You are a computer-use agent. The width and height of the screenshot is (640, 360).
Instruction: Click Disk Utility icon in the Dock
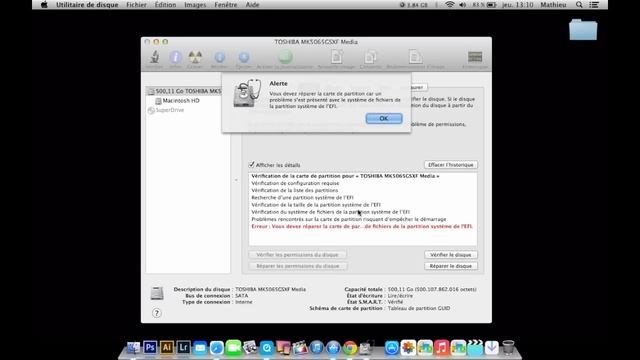(367, 347)
